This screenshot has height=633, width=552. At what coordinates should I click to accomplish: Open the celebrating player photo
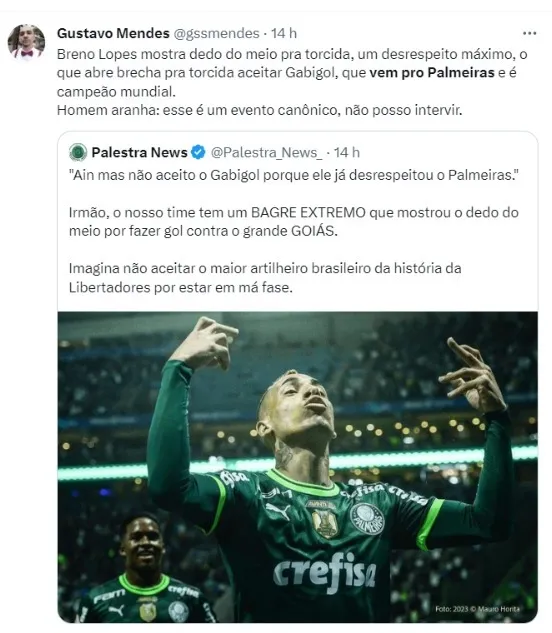click(298, 467)
